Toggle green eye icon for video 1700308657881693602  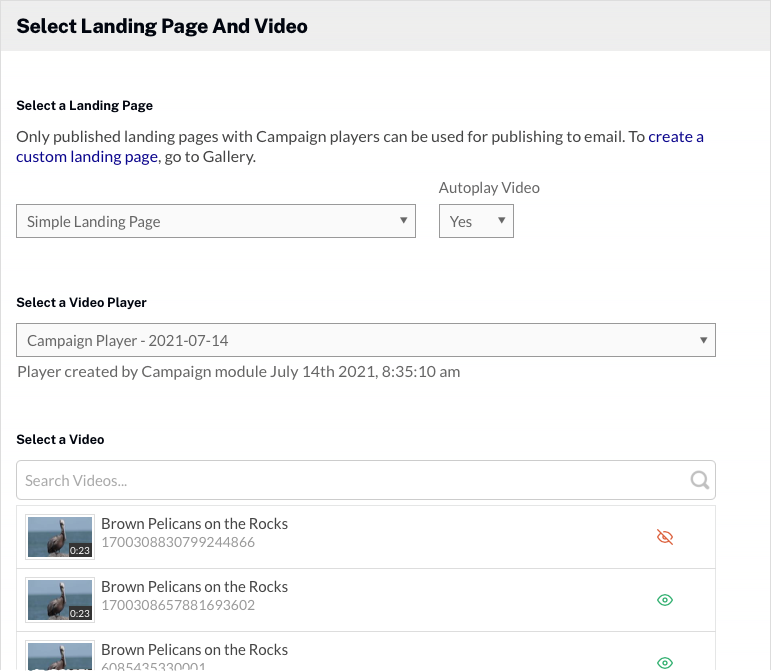click(x=665, y=600)
